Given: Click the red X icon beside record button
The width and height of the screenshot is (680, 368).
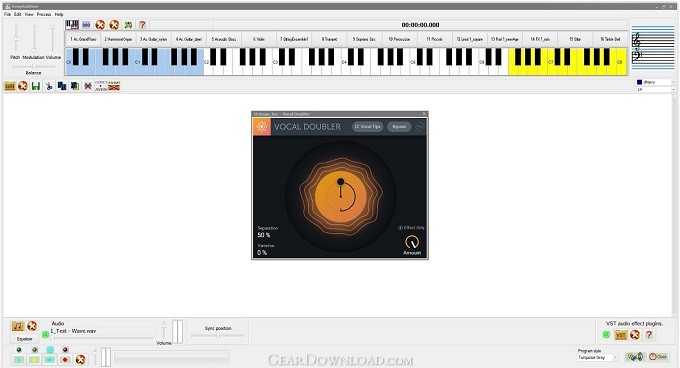Looking at the screenshot, I should click(x=80, y=359).
